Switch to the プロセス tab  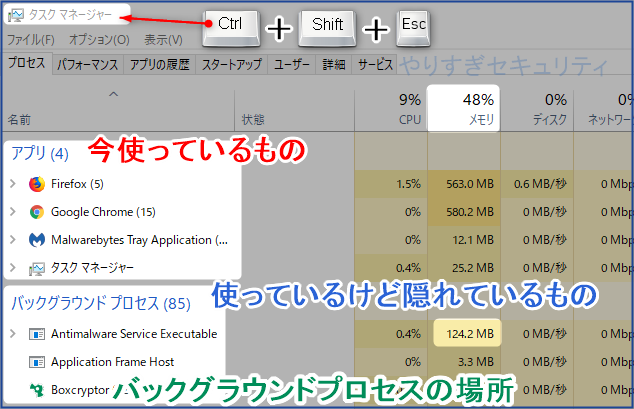(27, 63)
